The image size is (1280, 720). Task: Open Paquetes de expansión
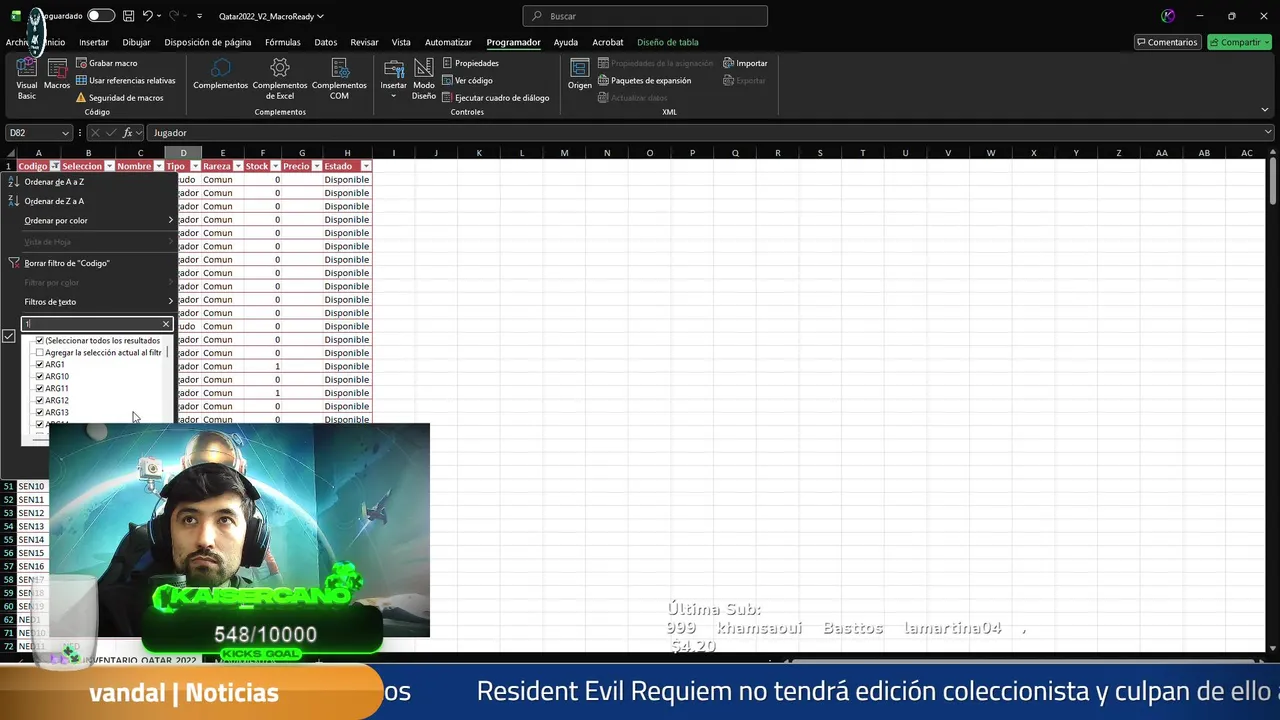click(644, 80)
